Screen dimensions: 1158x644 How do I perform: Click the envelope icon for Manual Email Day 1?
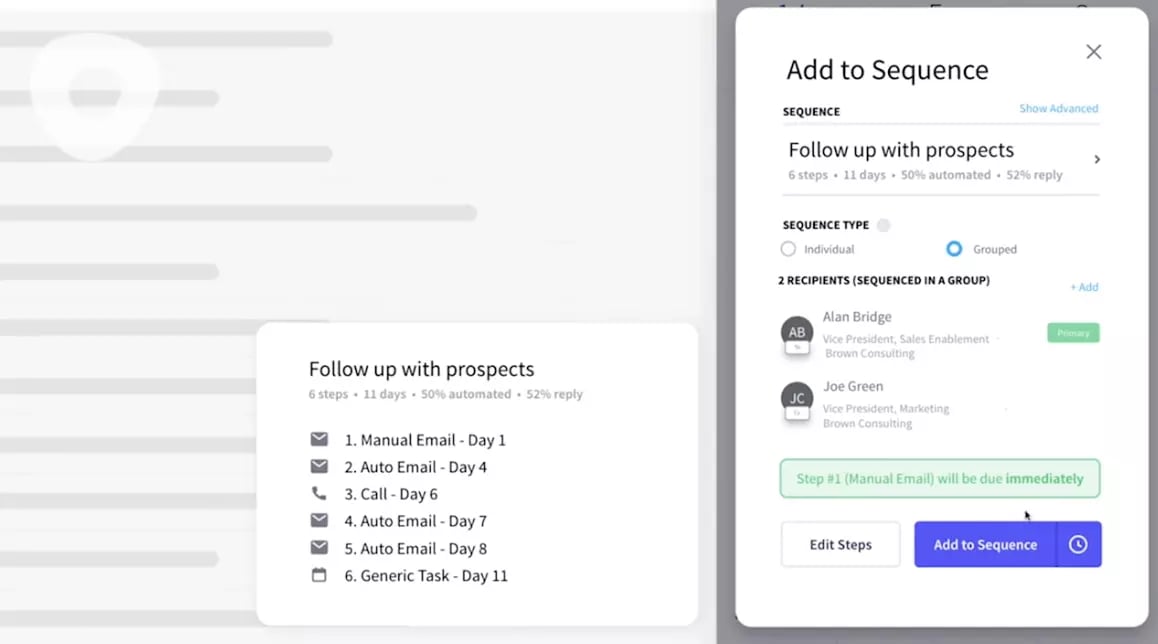coord(319,439)
